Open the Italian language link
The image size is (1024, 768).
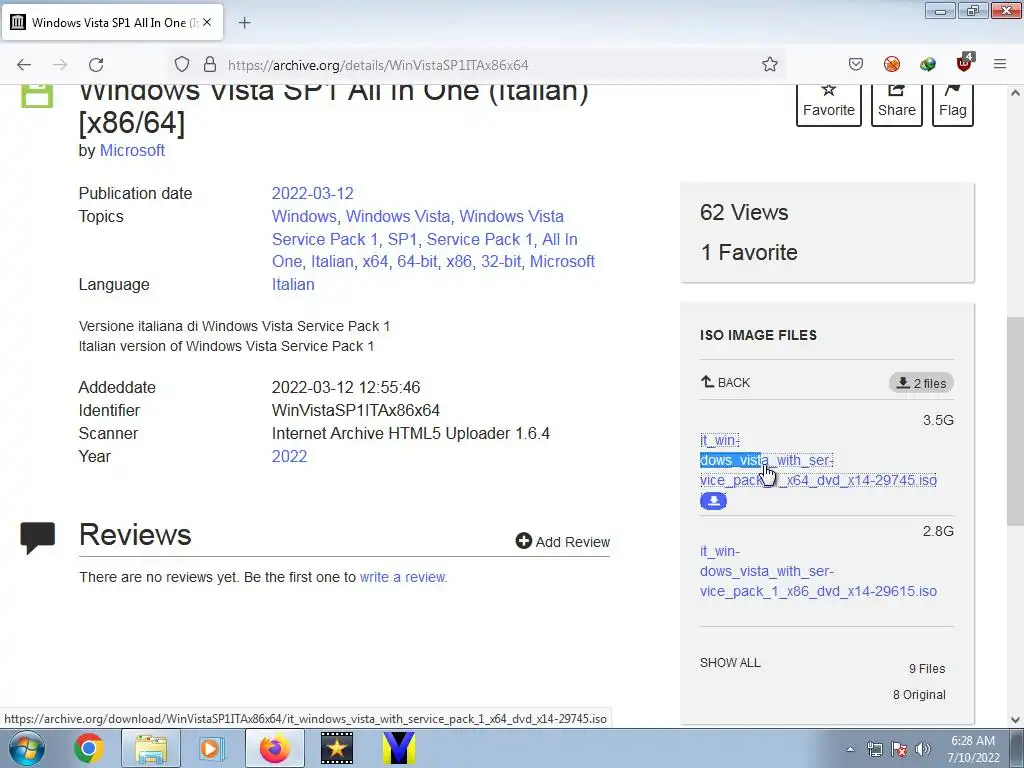(293, 284)
